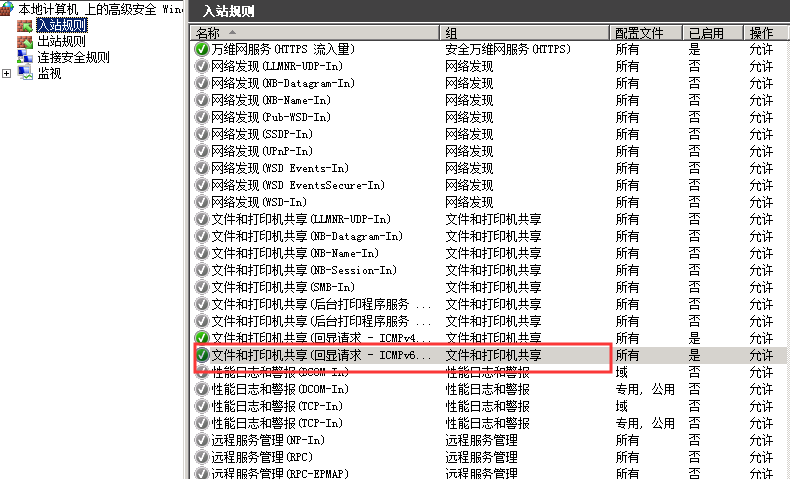Click gray status icon of 网络发现 (SSDP-In)
The image size is (790, 479).
click(202, 134)
